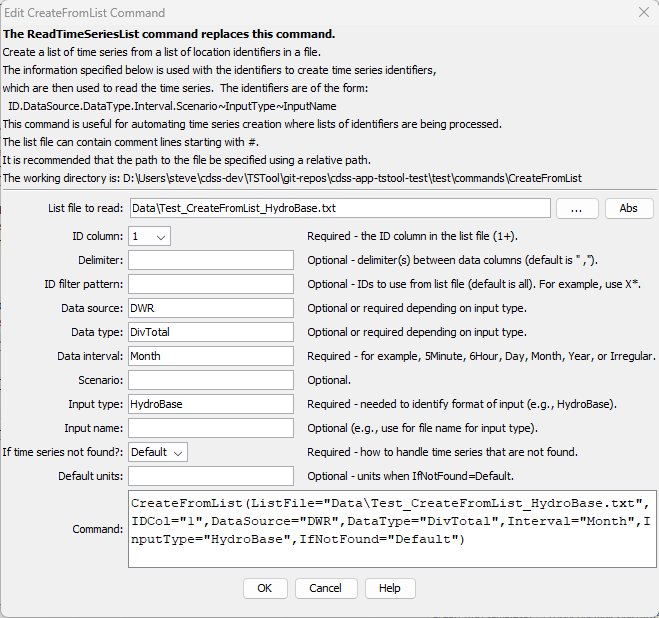Image resolution: width=659 pixels, height=618 pixels.
Task: Click the Input name file name hint
Action: coord(422,428)
